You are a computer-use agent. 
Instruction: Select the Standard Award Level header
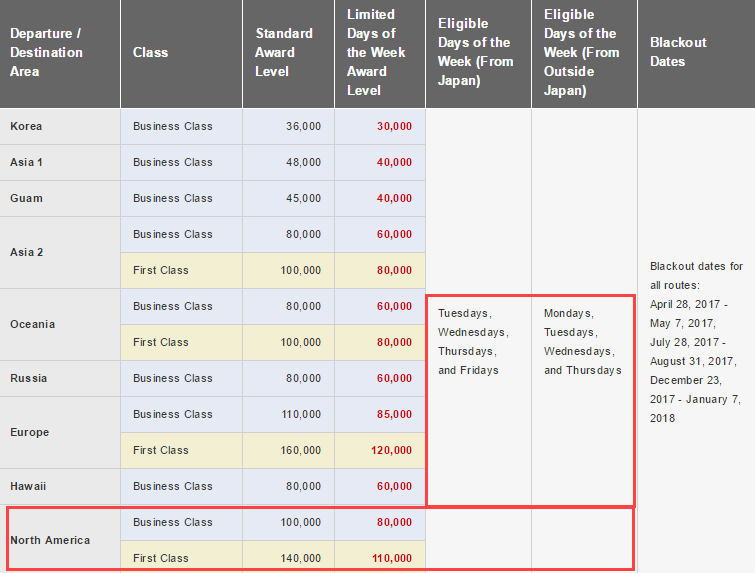(288, 52)
